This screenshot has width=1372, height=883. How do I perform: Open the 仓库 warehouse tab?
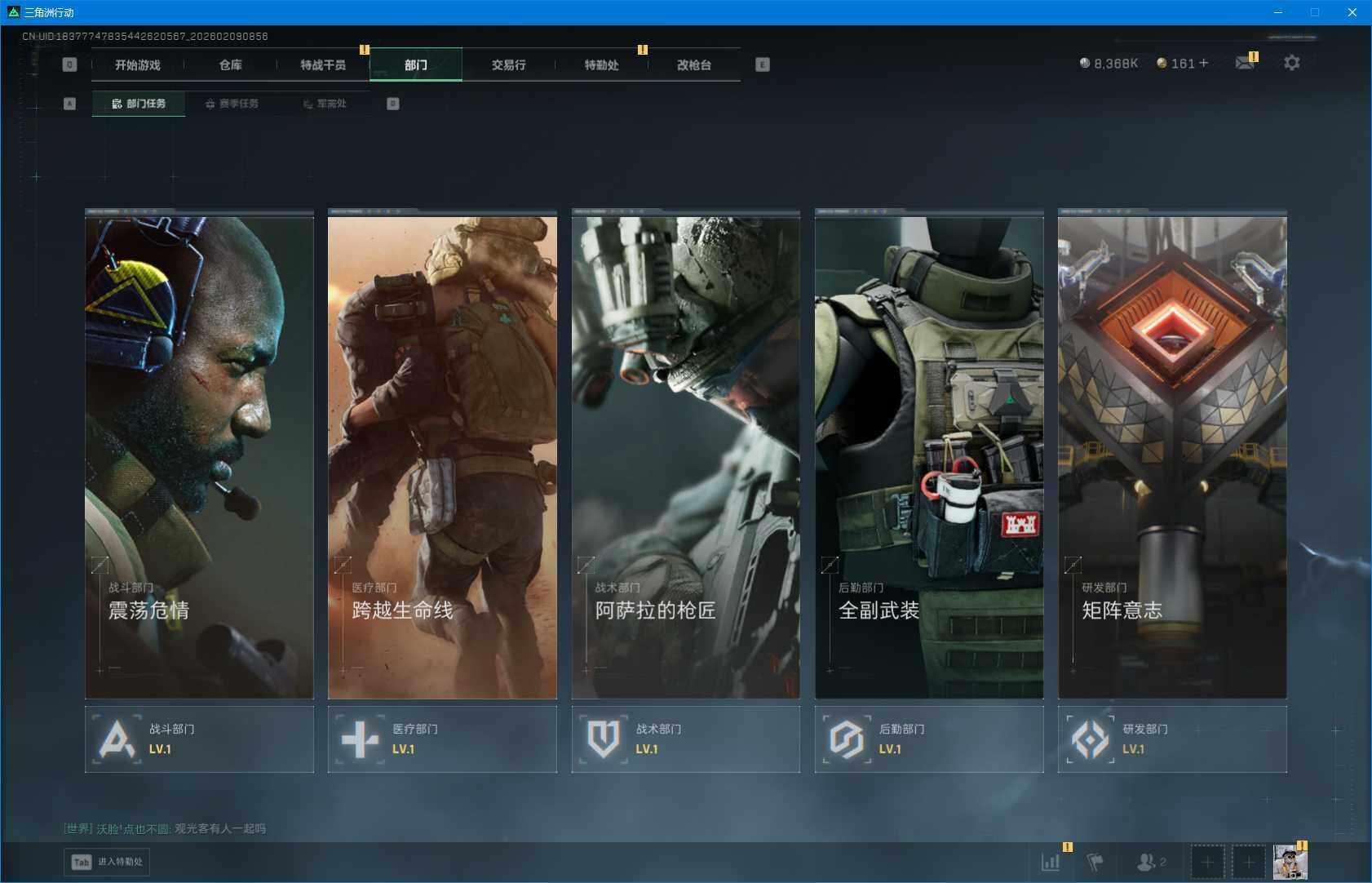pos(231,65)
